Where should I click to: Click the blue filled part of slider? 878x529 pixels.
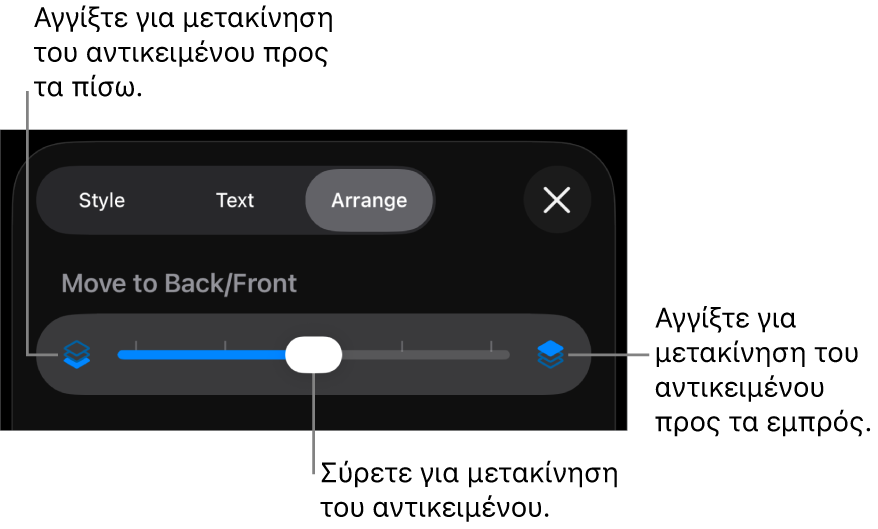pos(200,354)
